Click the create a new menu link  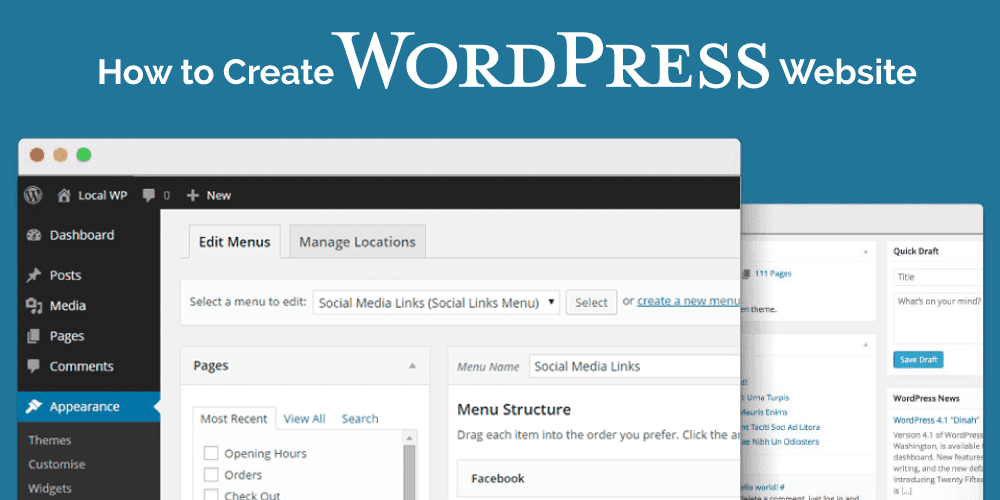point(688,301)
